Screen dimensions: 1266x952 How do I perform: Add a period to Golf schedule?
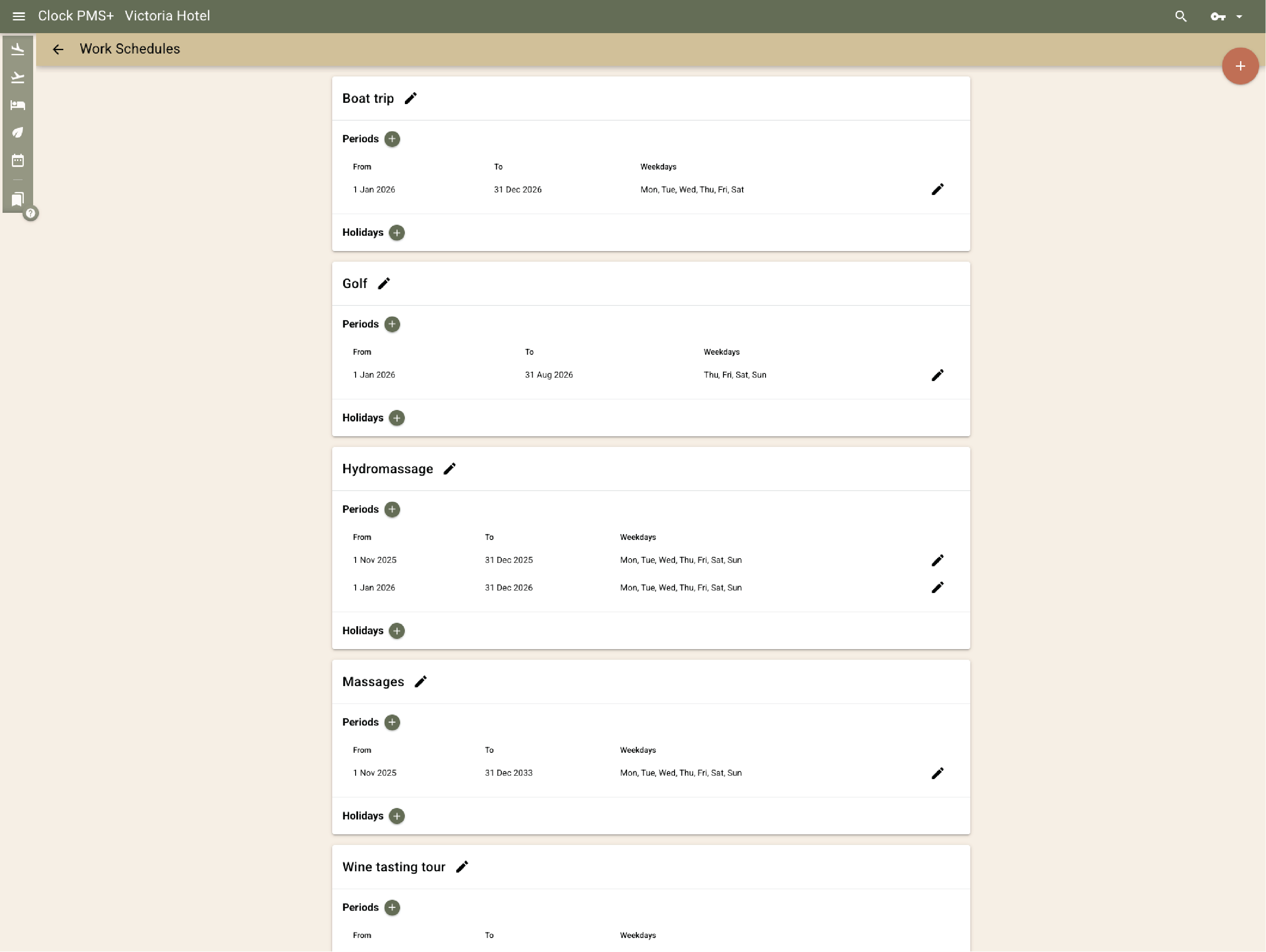[x=392, y=324]
